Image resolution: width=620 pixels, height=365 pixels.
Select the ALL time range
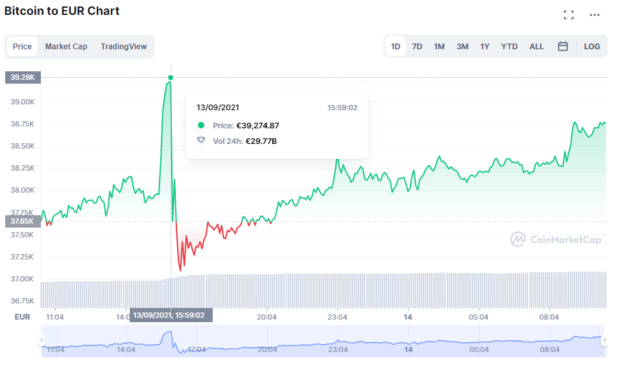pos(536,46)
